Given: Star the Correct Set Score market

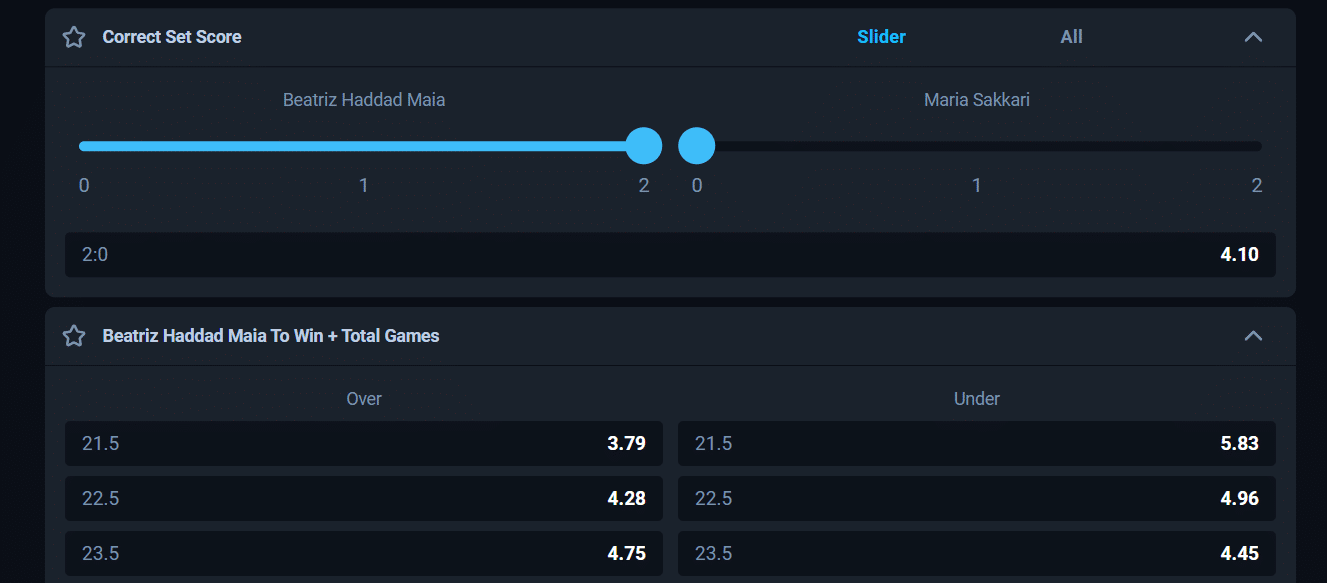Looking at the screenshot, I should tap(73, 36).
